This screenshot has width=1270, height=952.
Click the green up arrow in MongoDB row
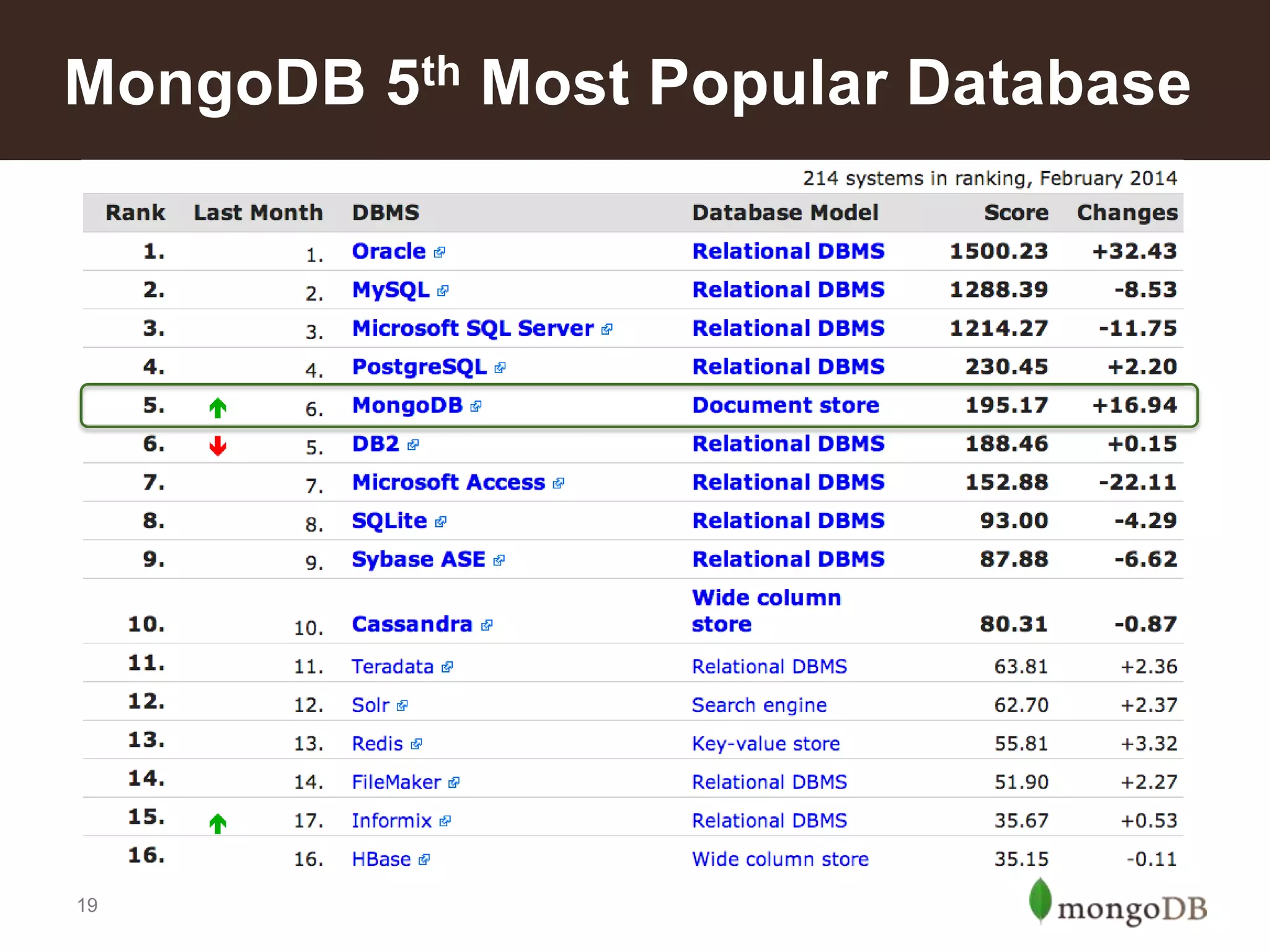click(218, 408)
